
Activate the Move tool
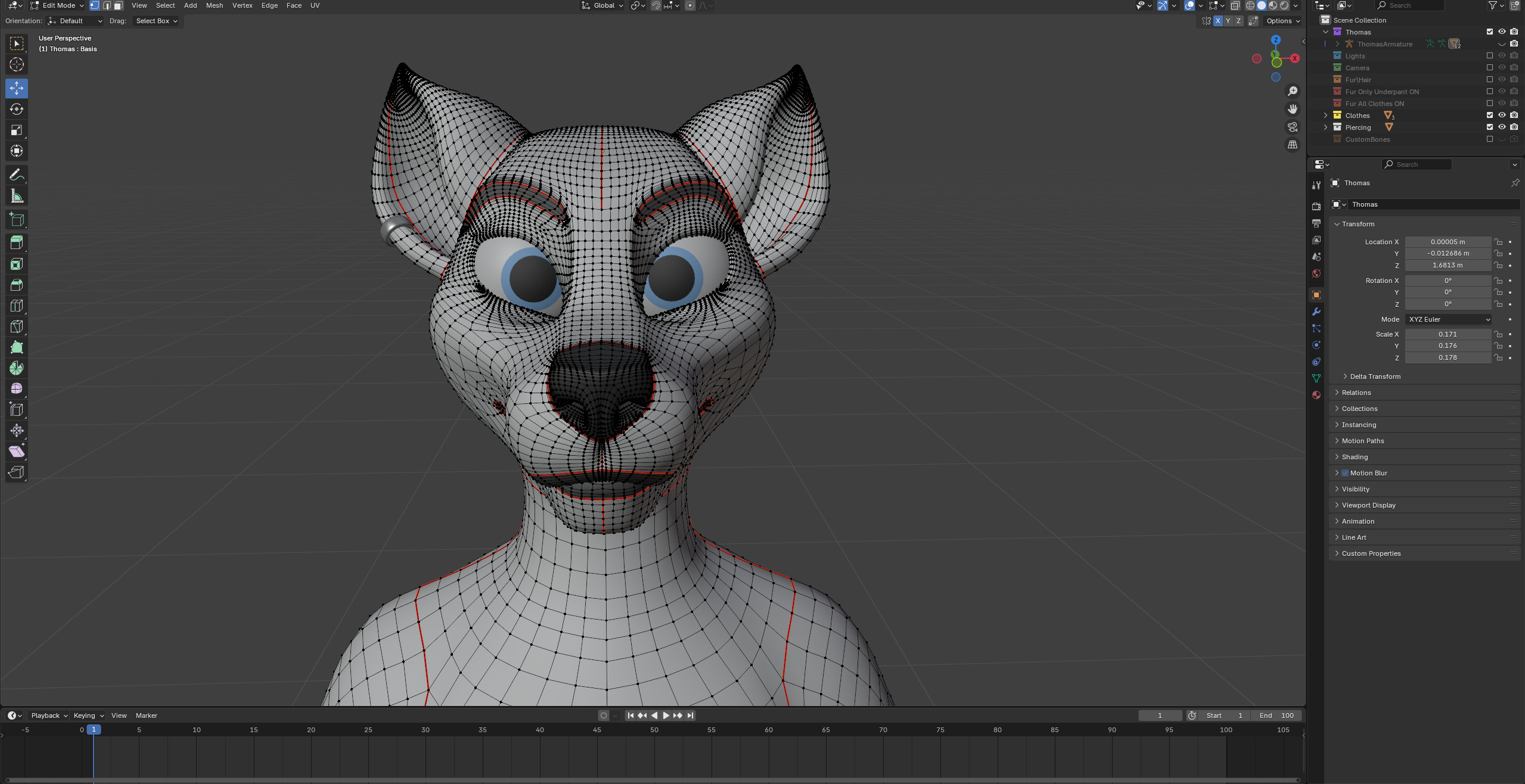pyautogui.click(x=17, y=88)
